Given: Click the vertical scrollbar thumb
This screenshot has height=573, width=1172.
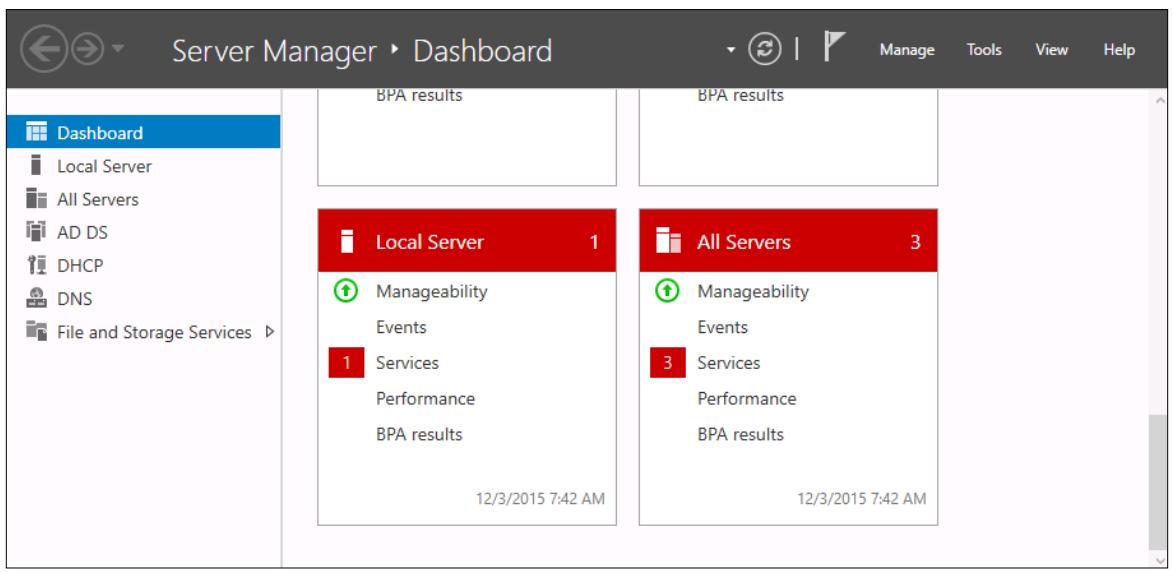Looking at the screenshot, I should [x=1158, y=483].
